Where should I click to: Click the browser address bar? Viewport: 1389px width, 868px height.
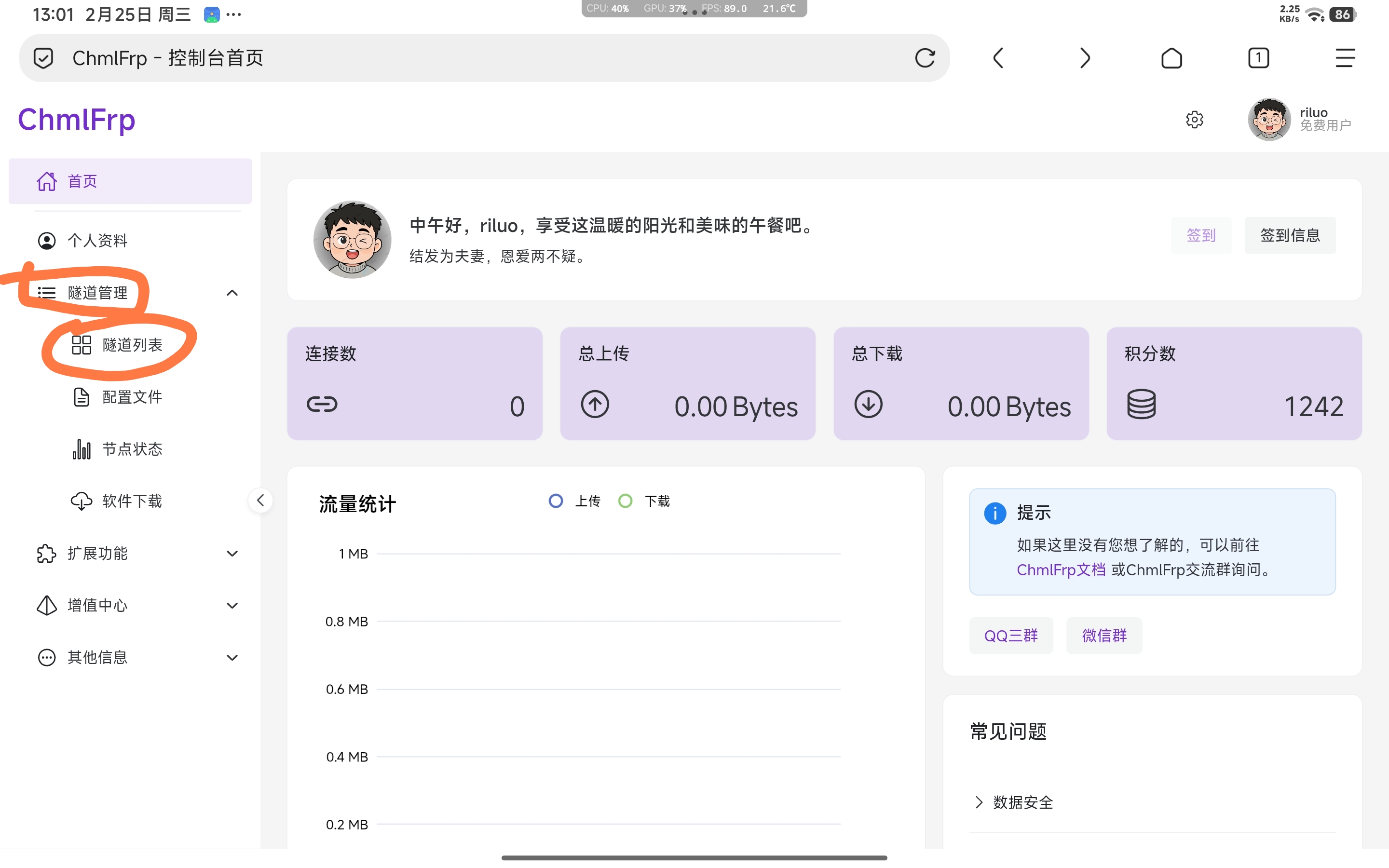[459, 58]
